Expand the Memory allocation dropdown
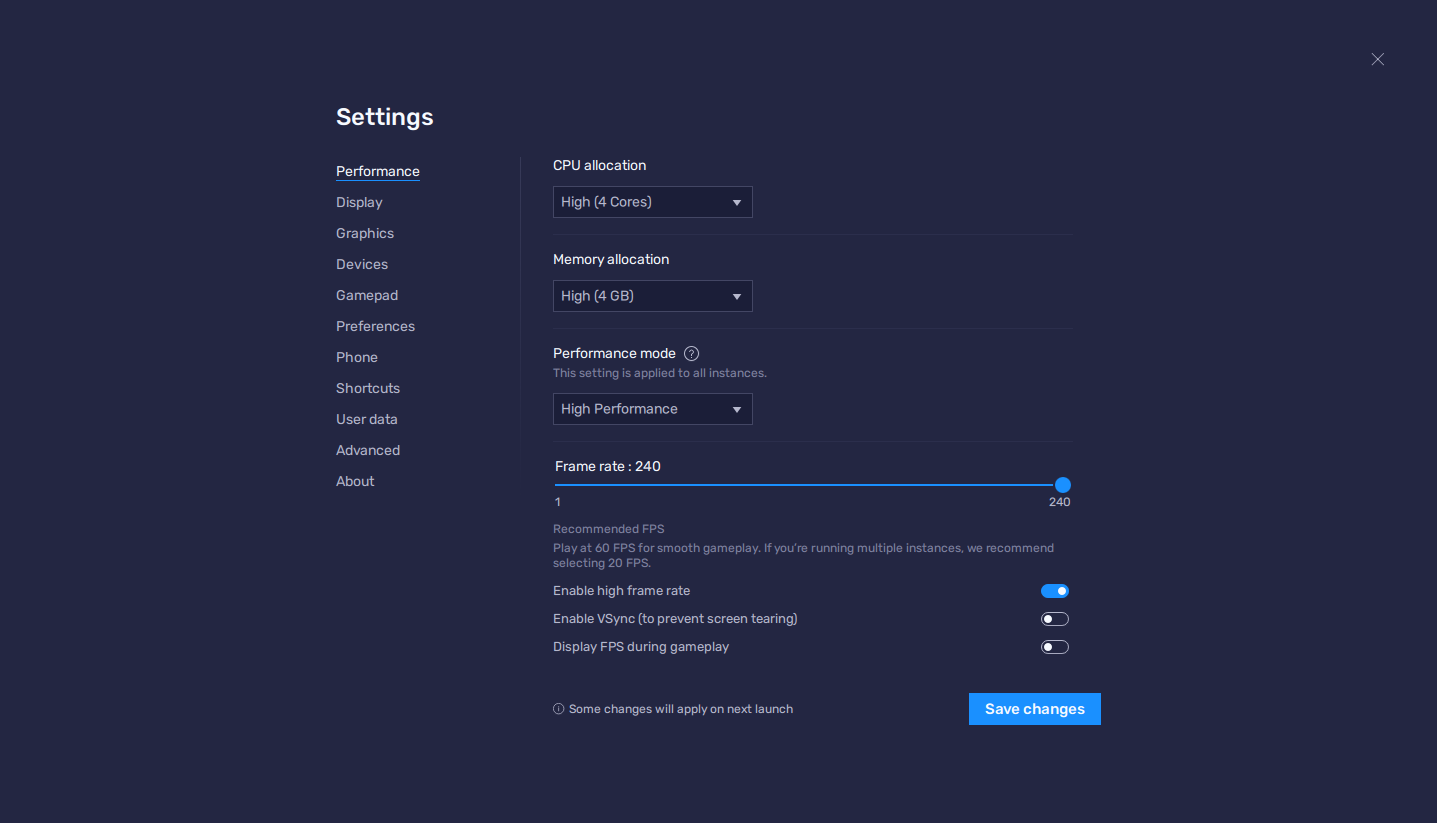This screenshot has width=1437, height=823. click(653, 296)
